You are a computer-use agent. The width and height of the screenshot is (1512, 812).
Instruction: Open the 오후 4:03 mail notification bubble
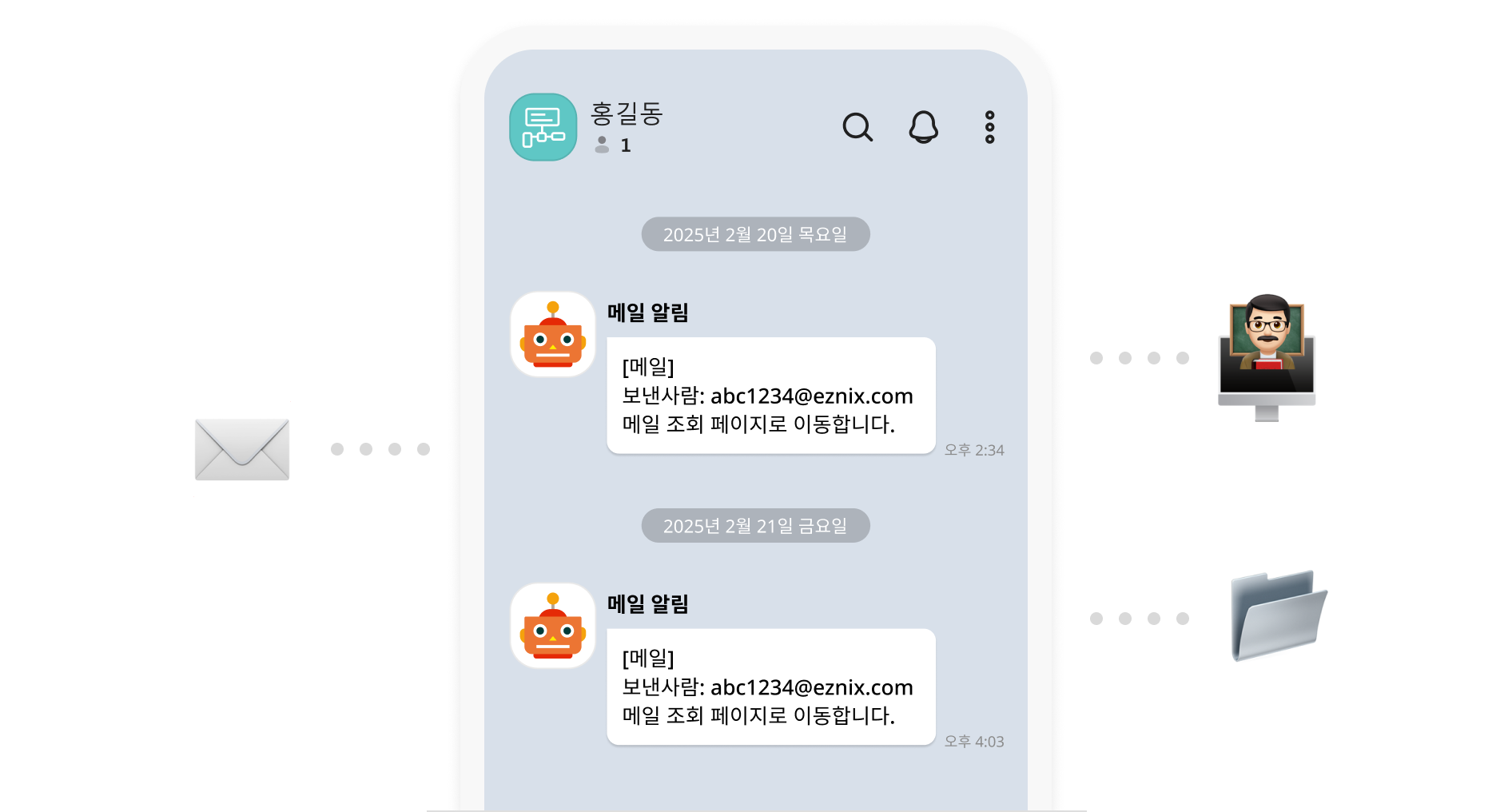coord(771,687)
